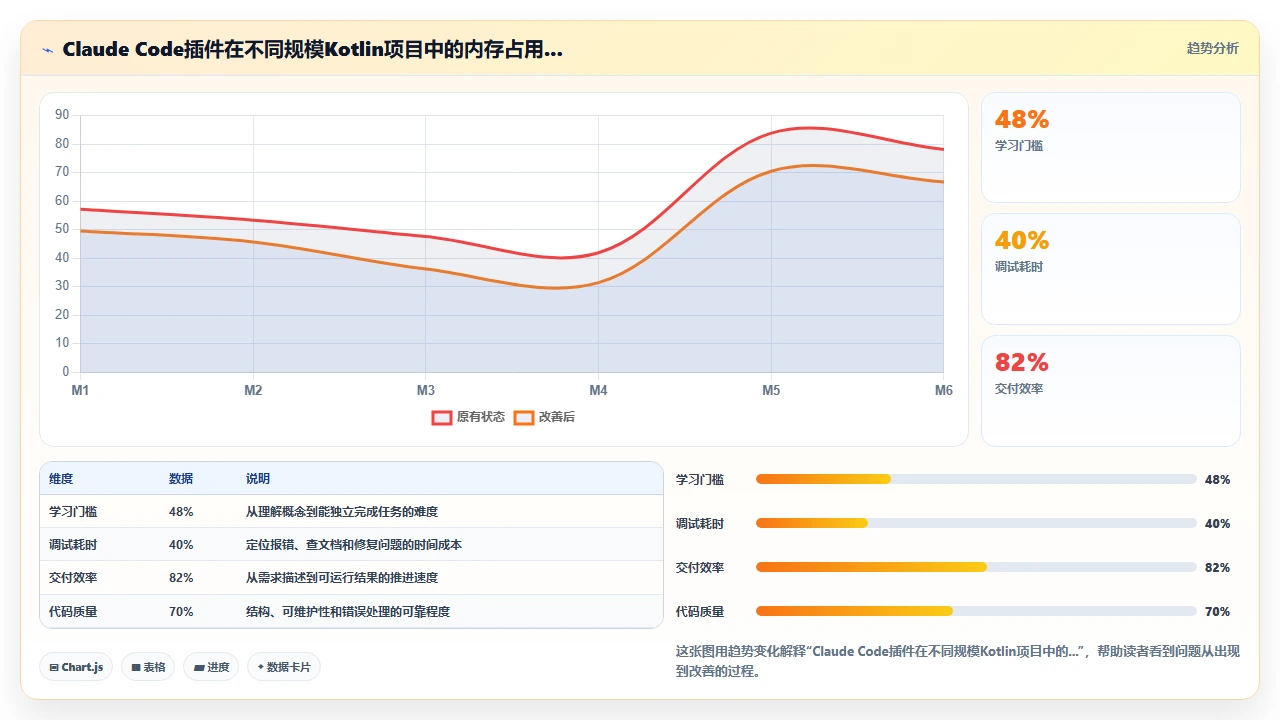Click the M6 x-axis label
This screenshot has width=1280, height=720.
pyautogui.click(x=944, y=390)
